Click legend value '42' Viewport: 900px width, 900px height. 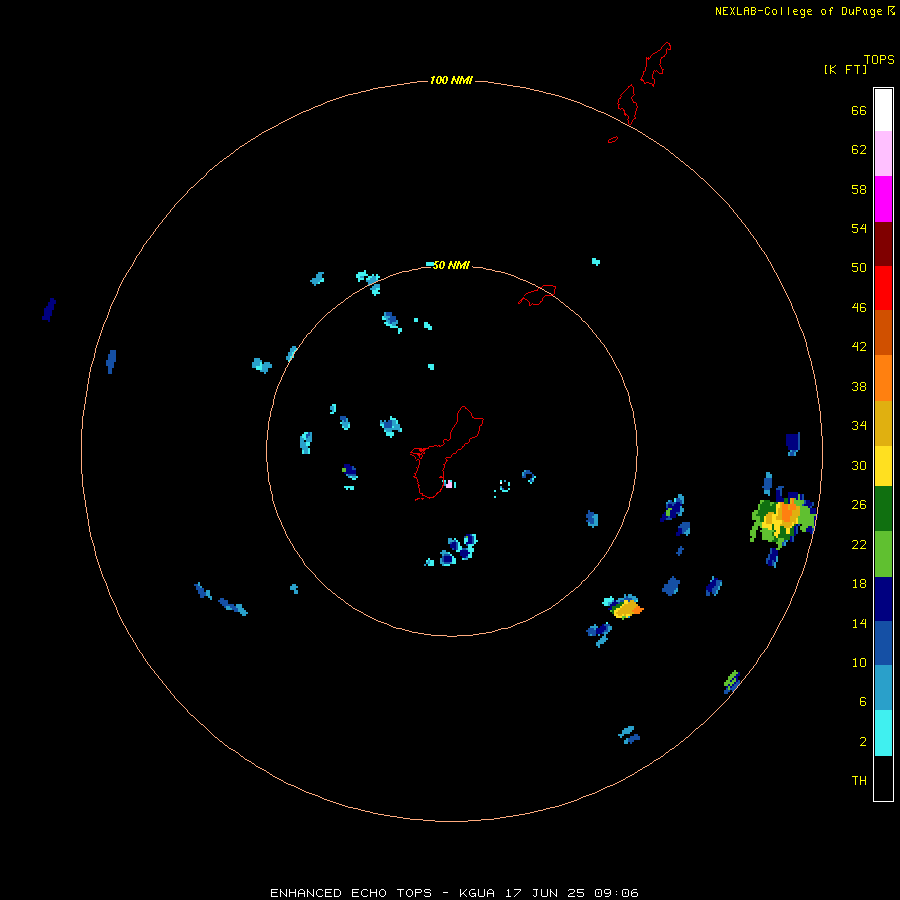(859, 347)
